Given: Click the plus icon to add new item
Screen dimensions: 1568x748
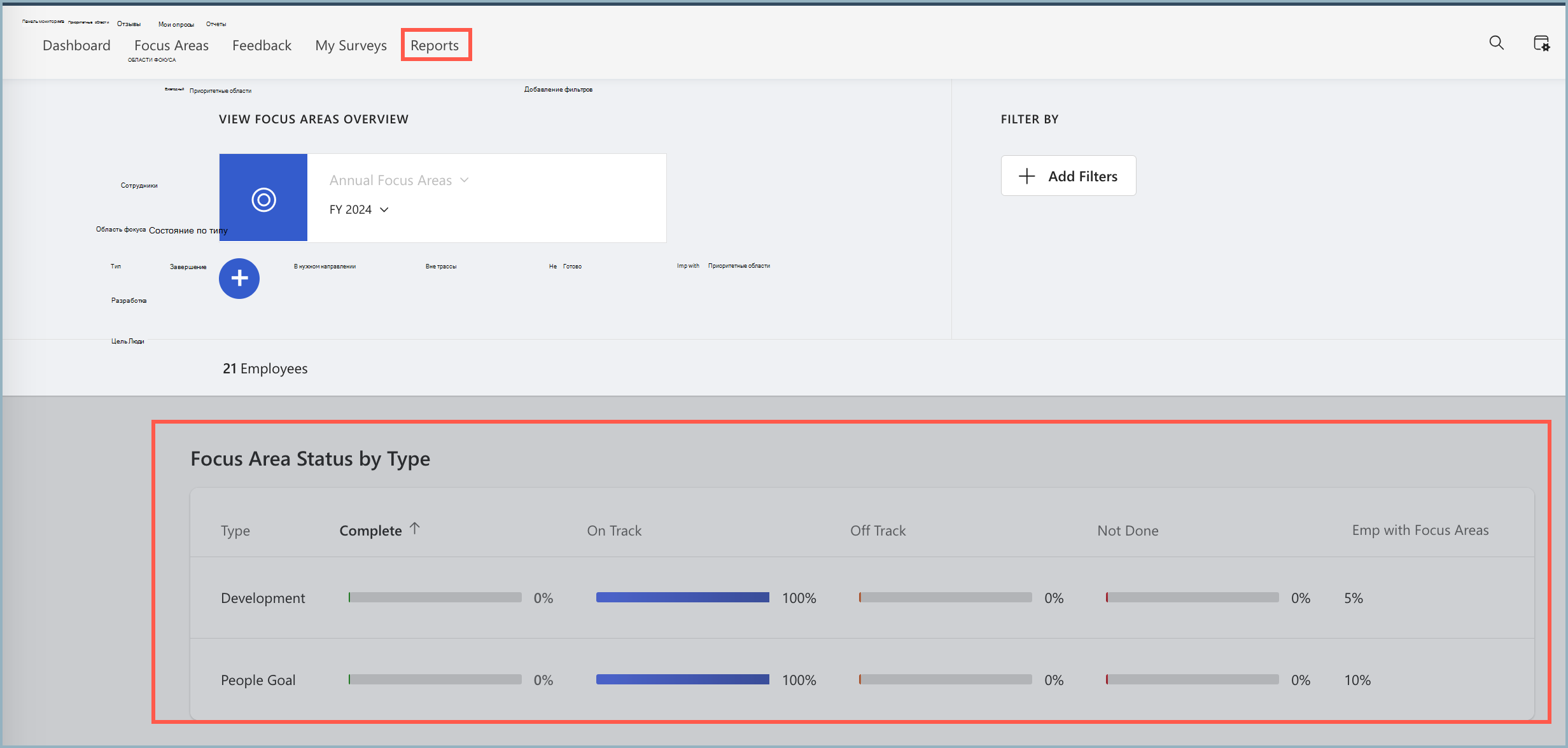Looking at the screenshot, I should click(239, 278).
